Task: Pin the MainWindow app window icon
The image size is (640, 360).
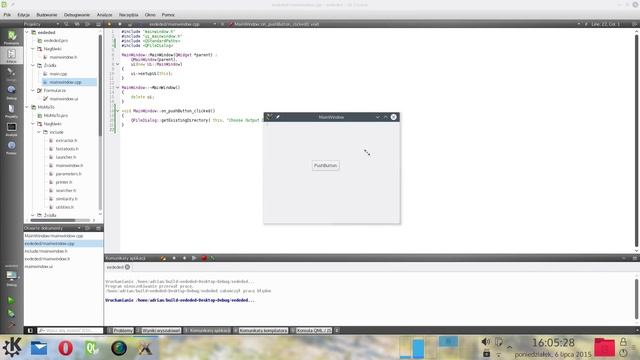Action: 278,117
